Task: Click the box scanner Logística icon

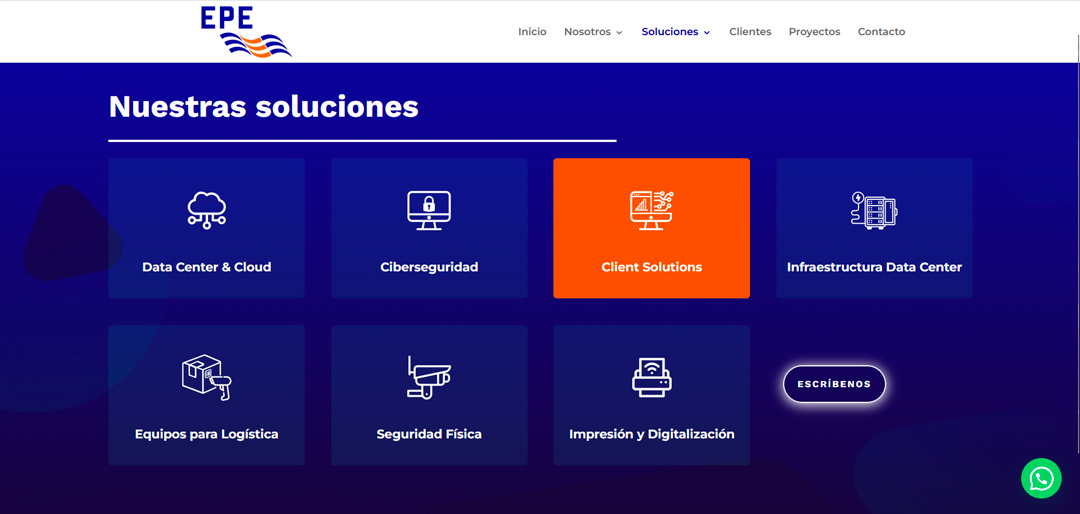Action: coord(206,377)
